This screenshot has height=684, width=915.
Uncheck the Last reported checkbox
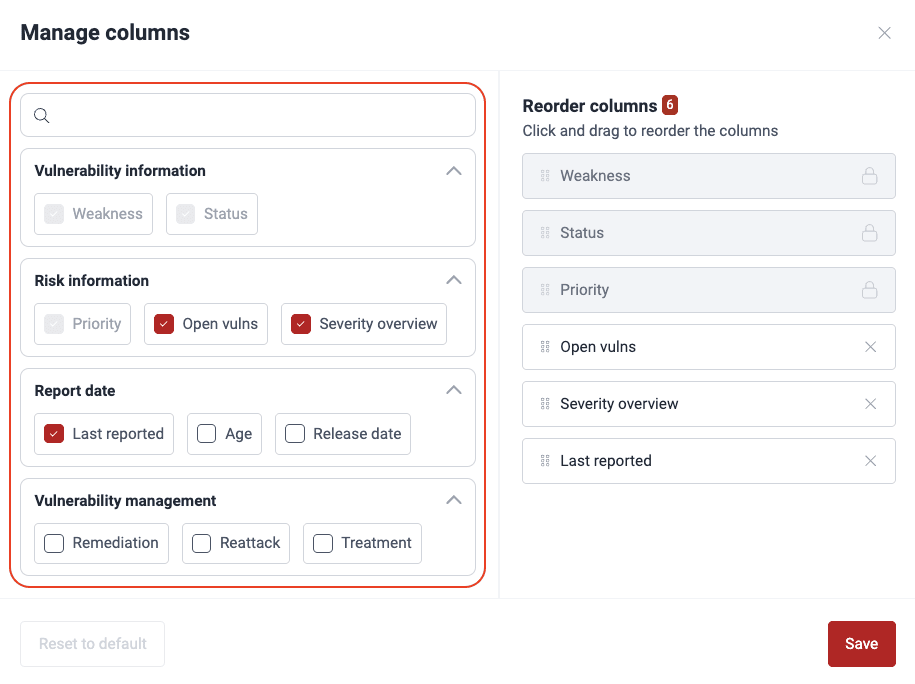pyautogui.click(x=53, y=433)
